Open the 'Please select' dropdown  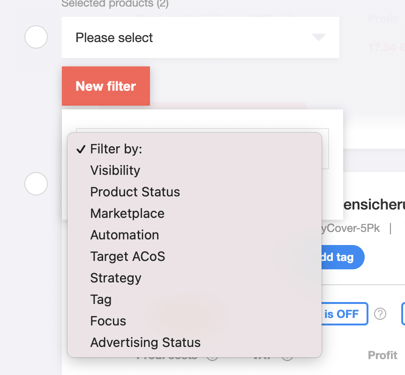200,37
